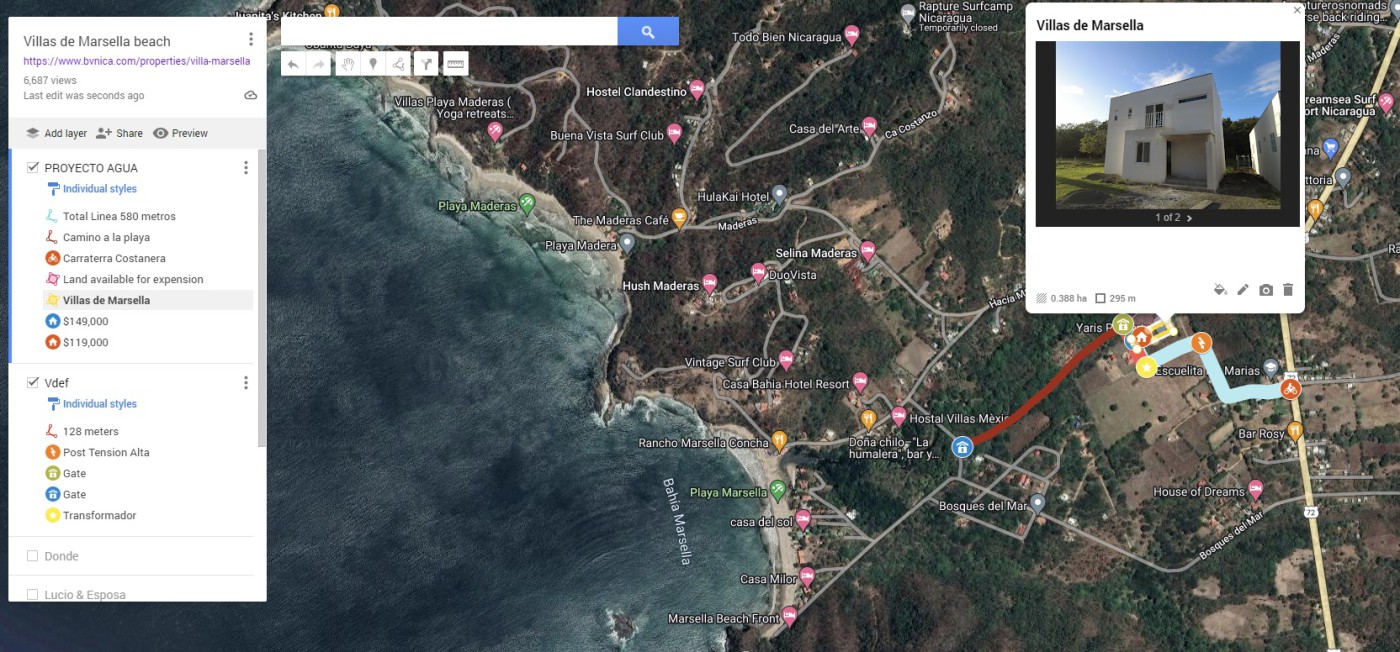Open the map title options menu

click(251, 40)
